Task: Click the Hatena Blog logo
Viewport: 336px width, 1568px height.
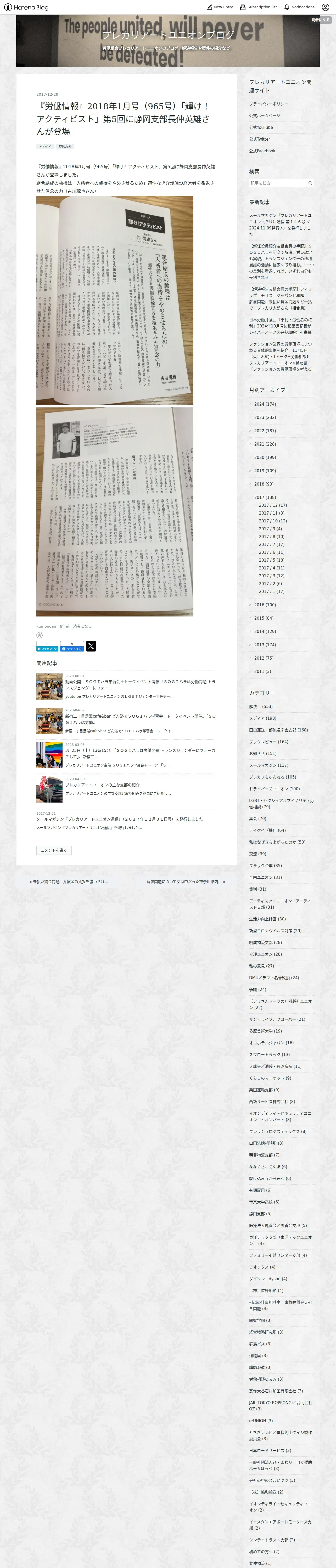Action: tap(26, 7)
